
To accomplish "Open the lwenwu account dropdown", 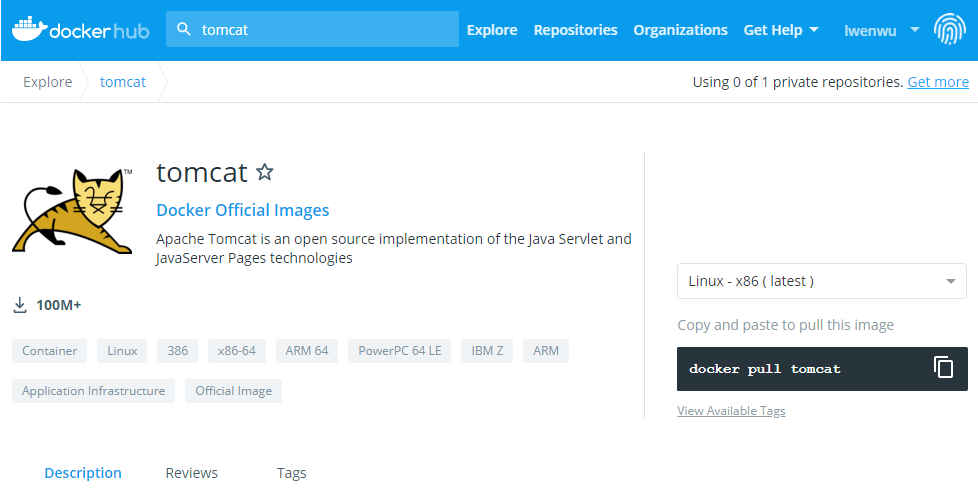I will pyautogui.click(x=882, y=30).
